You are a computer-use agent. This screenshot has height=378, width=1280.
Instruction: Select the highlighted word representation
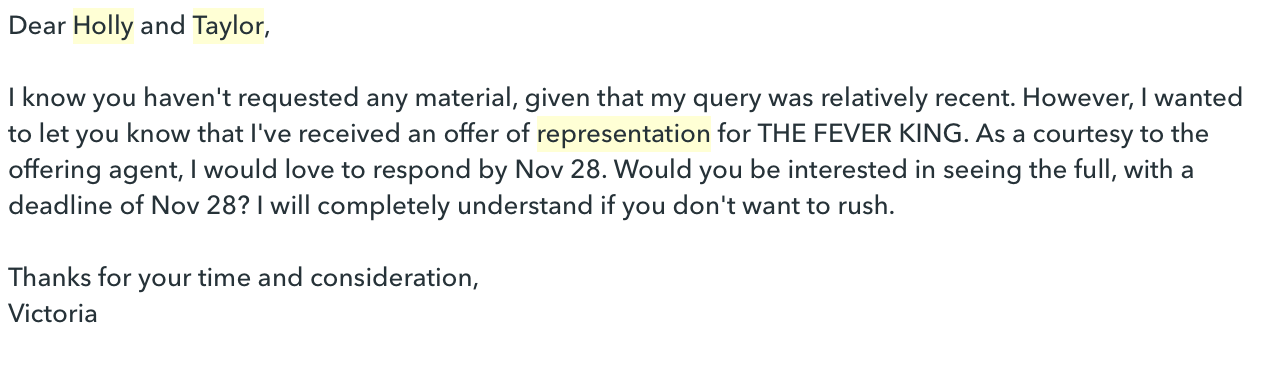coord(624,134)
